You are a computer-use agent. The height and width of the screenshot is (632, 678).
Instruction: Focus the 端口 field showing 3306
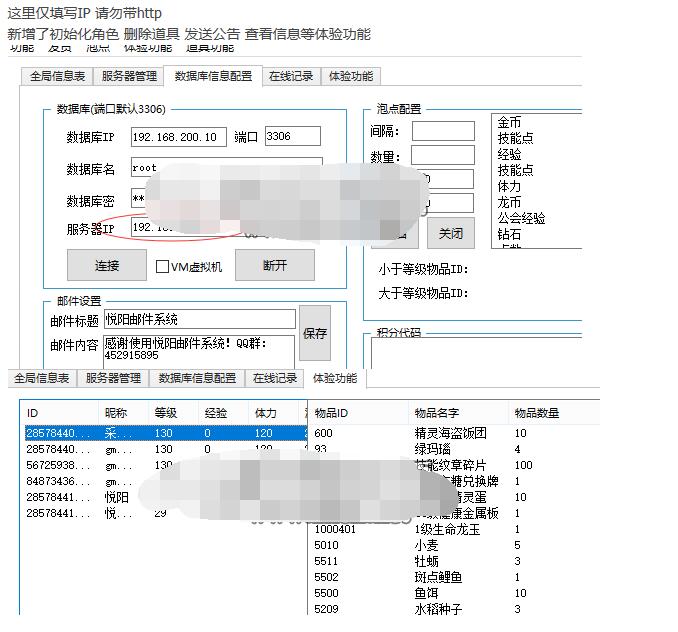(292, 137)
